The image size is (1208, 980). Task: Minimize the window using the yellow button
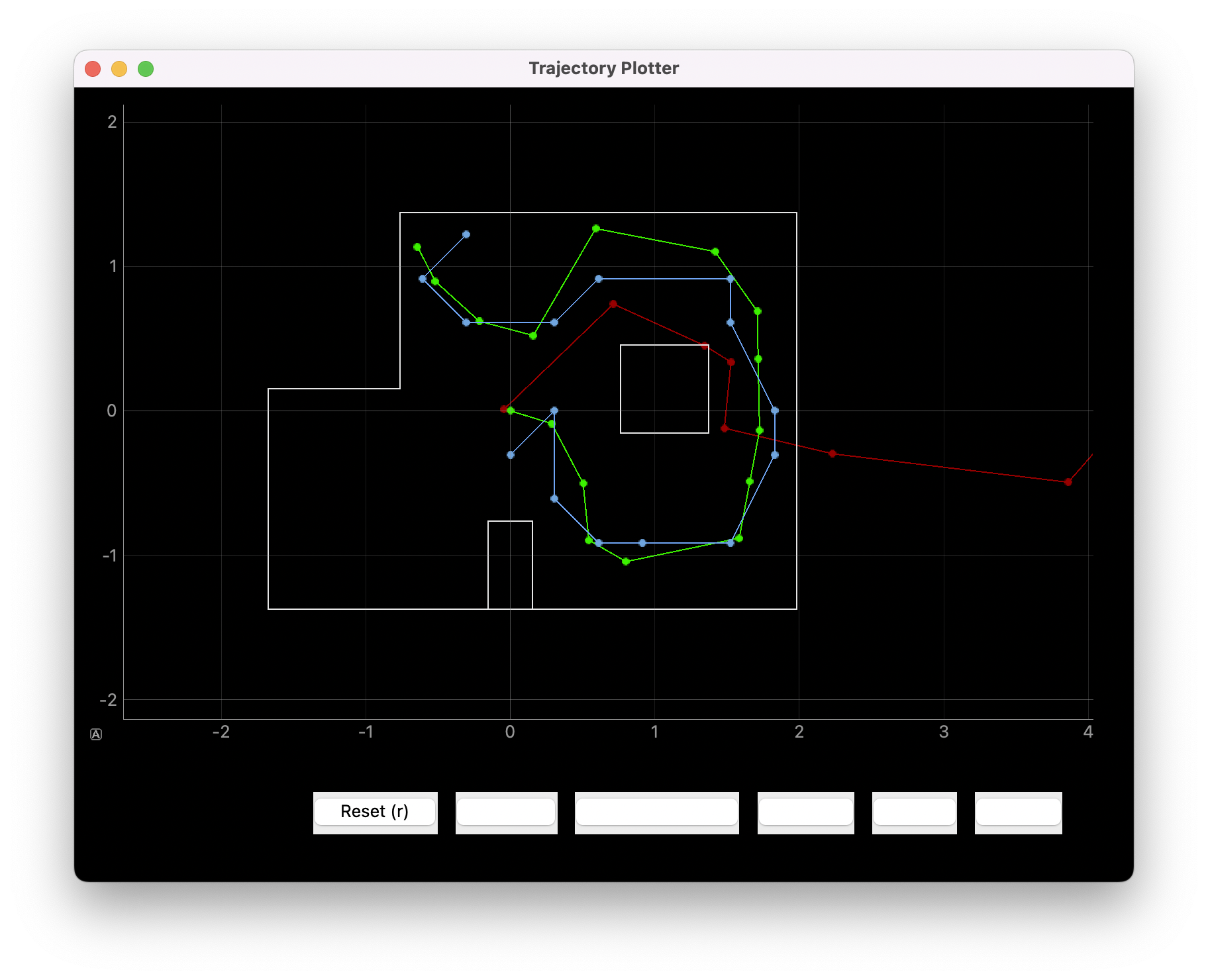point(119,69)
